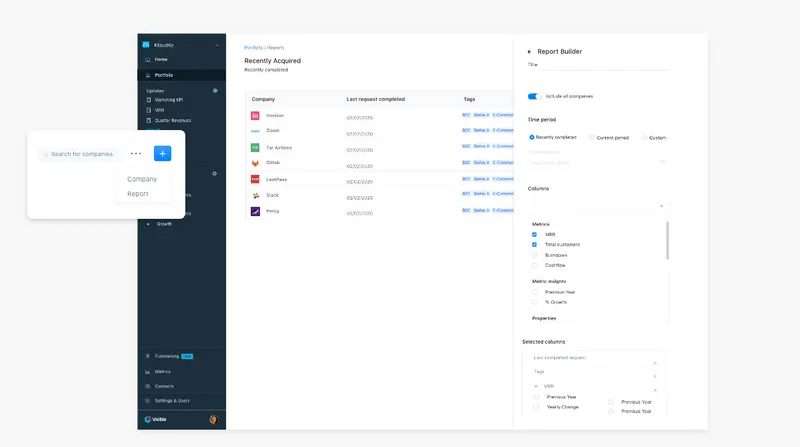Choose Report from the add menu
Screen dimensions: 800x447
(138, 194)
